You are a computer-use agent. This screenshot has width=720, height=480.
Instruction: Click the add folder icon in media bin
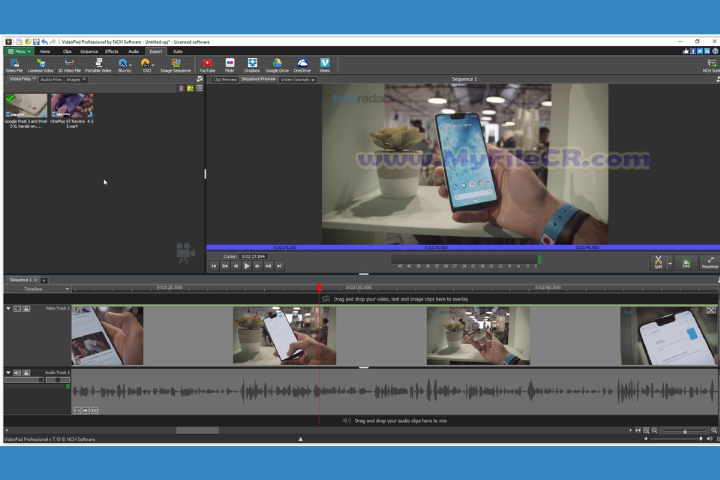coord(190,88)
